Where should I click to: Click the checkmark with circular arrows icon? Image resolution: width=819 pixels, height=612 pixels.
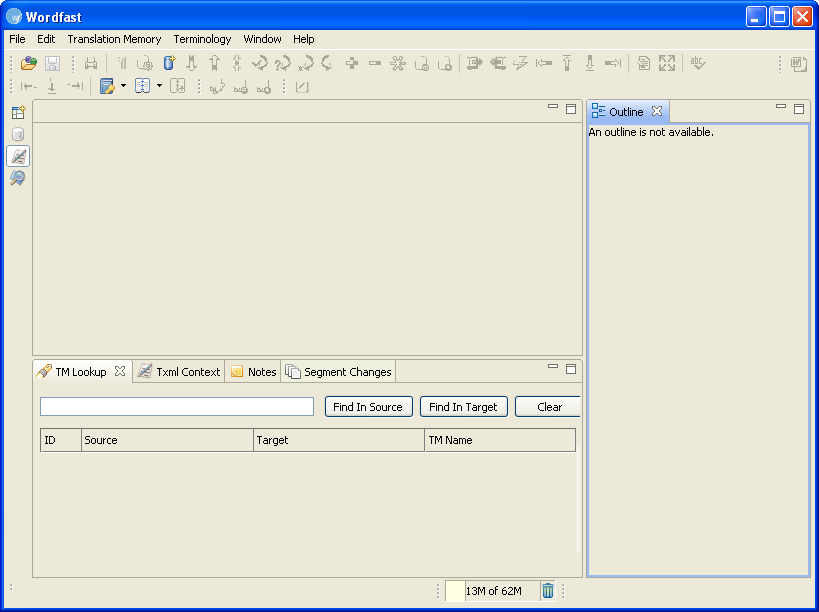tap(260, 63)
